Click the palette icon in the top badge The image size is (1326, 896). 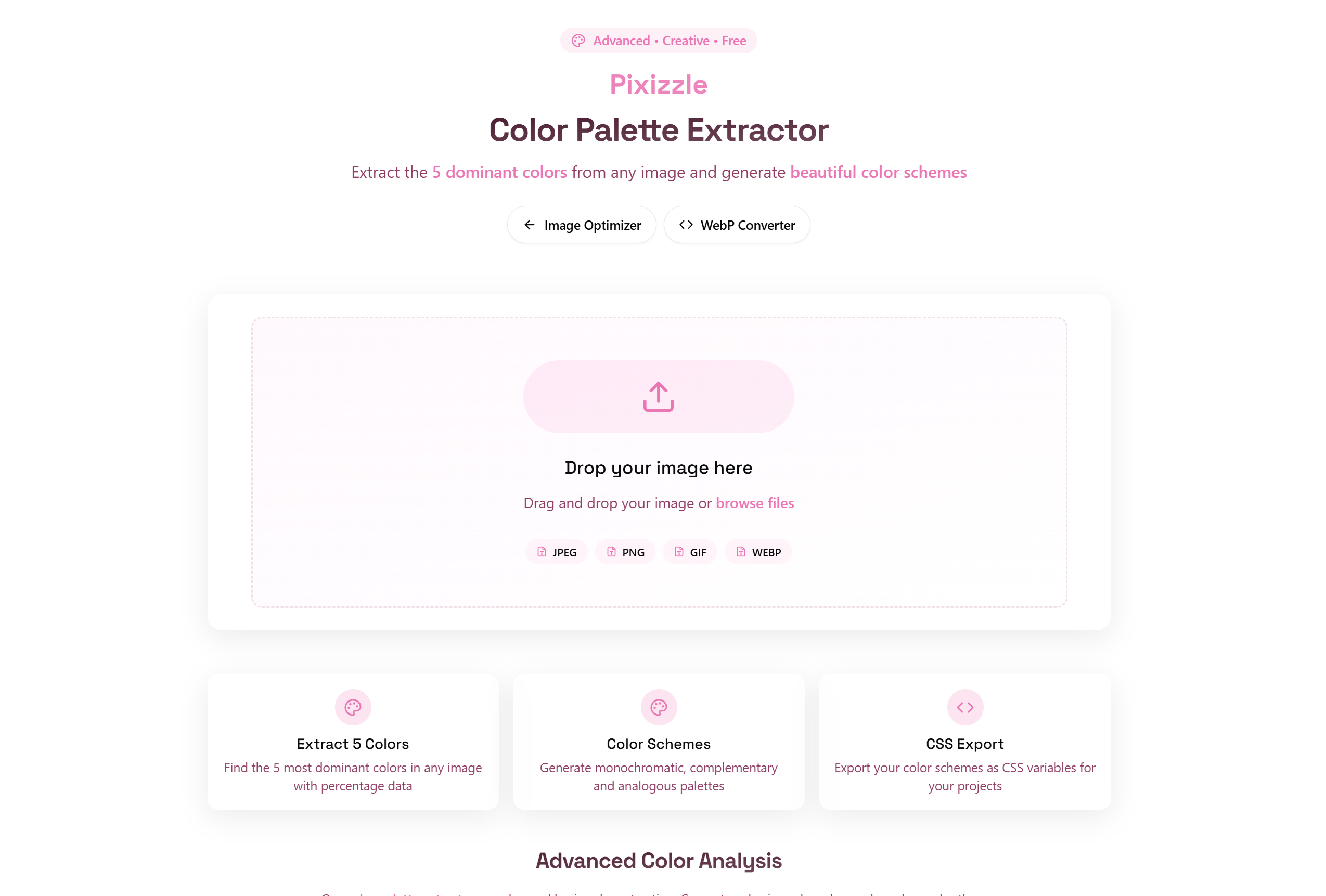coord(578,41)
